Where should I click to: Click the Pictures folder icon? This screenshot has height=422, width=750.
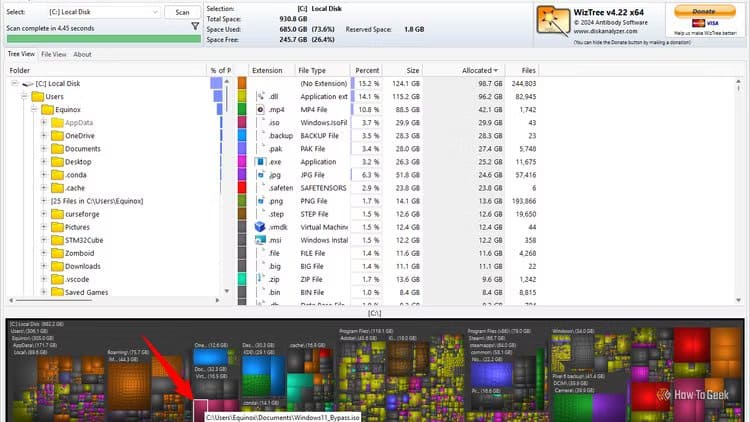click(x=57, y=227)
